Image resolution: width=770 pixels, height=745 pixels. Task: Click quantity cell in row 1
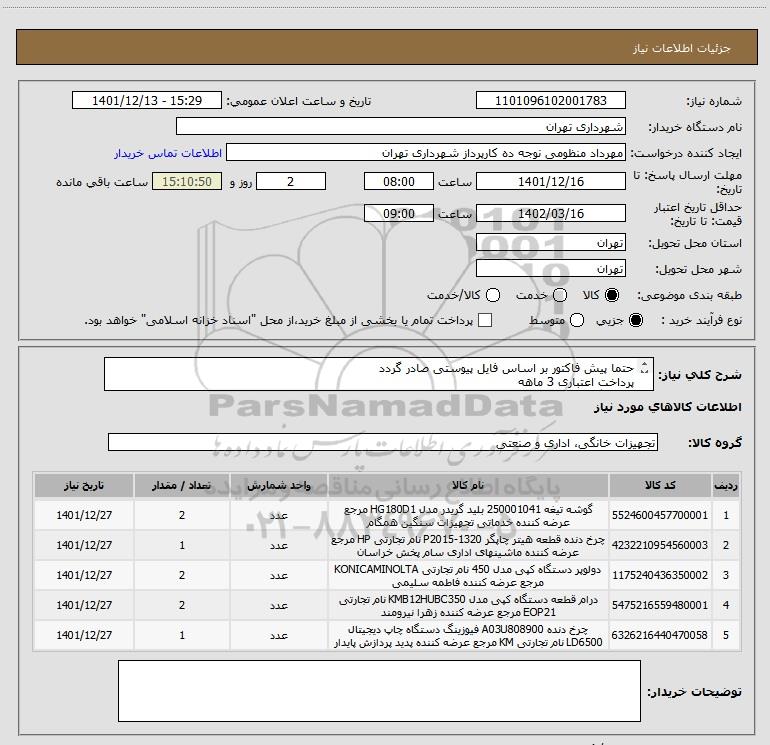pos(182,515)
